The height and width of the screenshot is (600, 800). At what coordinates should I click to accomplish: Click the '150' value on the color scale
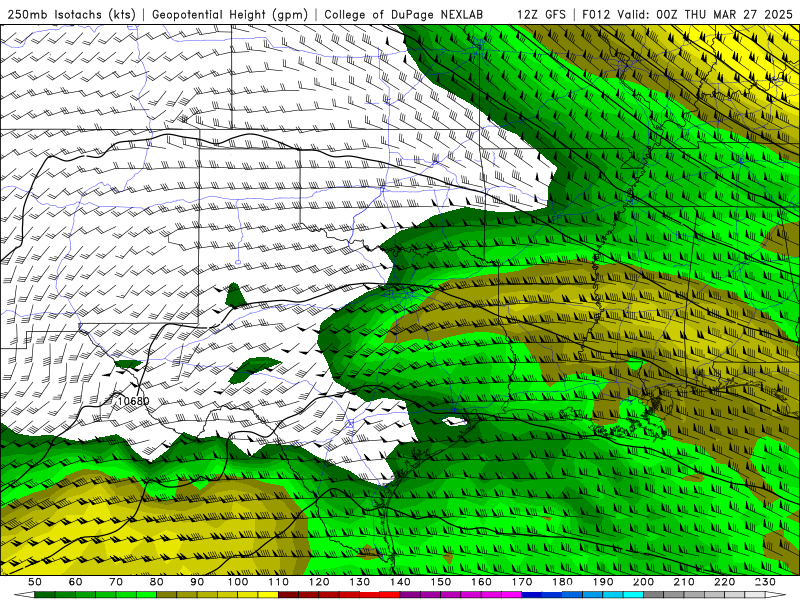pos(441,582)
